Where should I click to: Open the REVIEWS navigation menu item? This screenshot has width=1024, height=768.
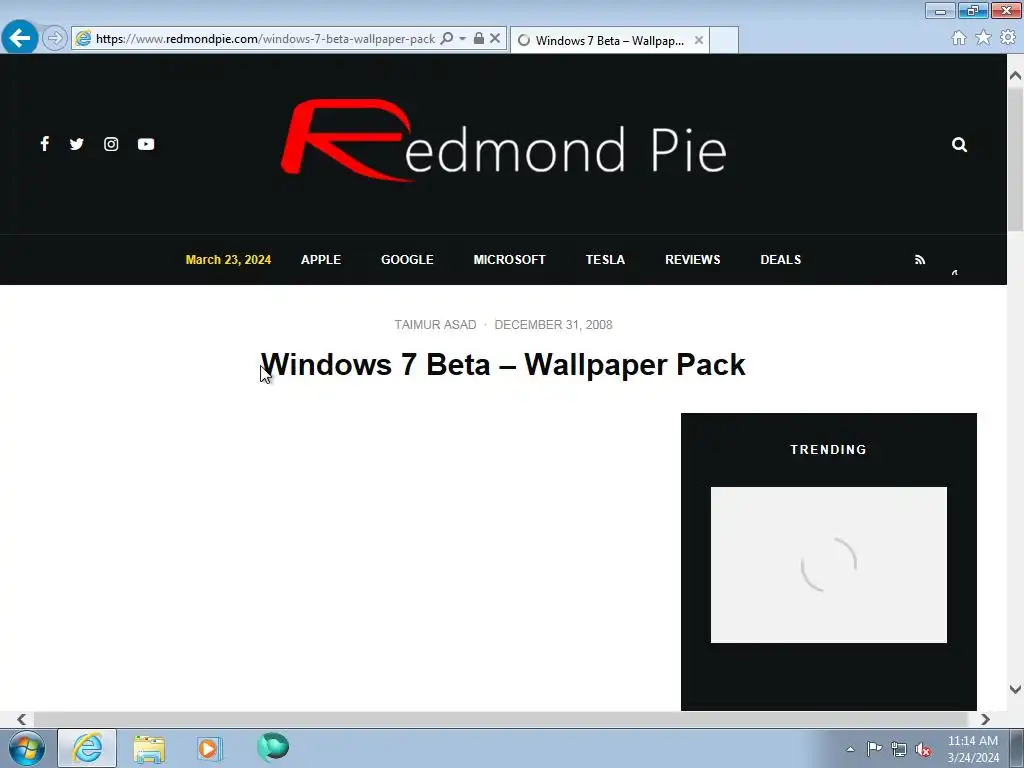692,260
